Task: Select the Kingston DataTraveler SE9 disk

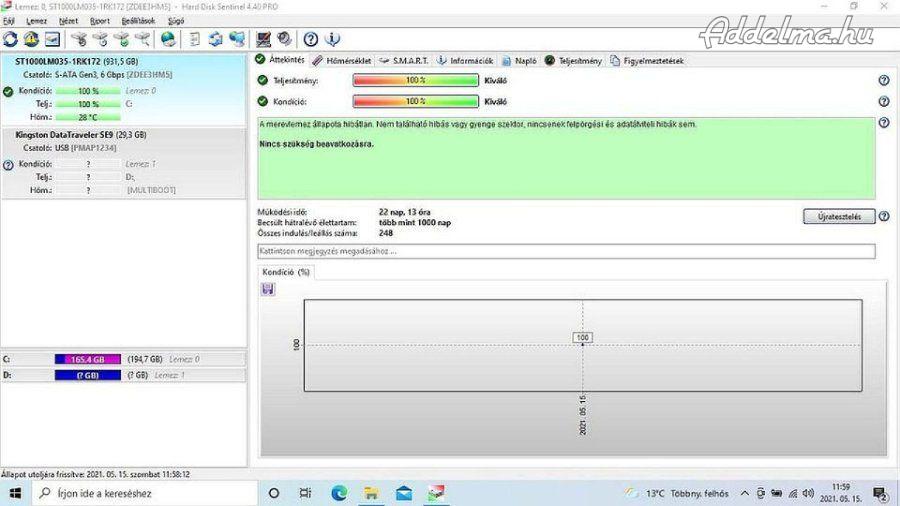Action: (80, 134)
